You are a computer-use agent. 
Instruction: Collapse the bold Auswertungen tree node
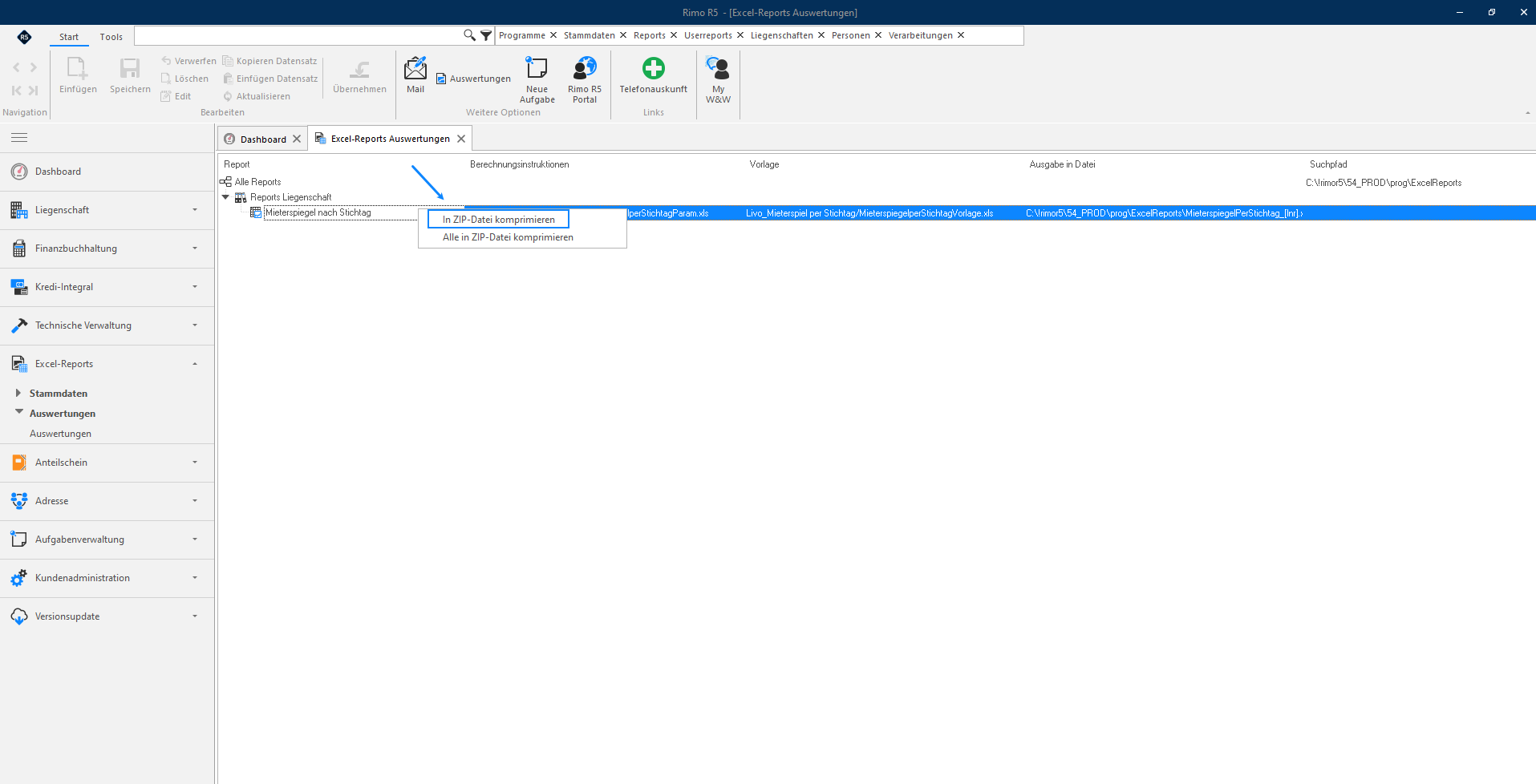pyautogui.click(x=19, y=412)
